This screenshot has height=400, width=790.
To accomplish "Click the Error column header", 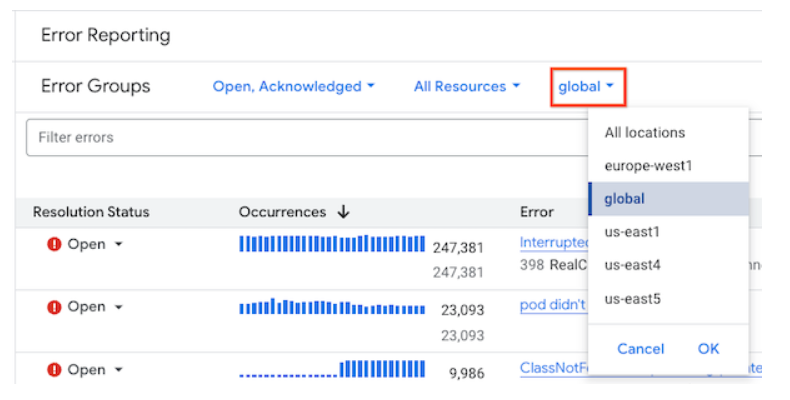I will pos(537,212).
